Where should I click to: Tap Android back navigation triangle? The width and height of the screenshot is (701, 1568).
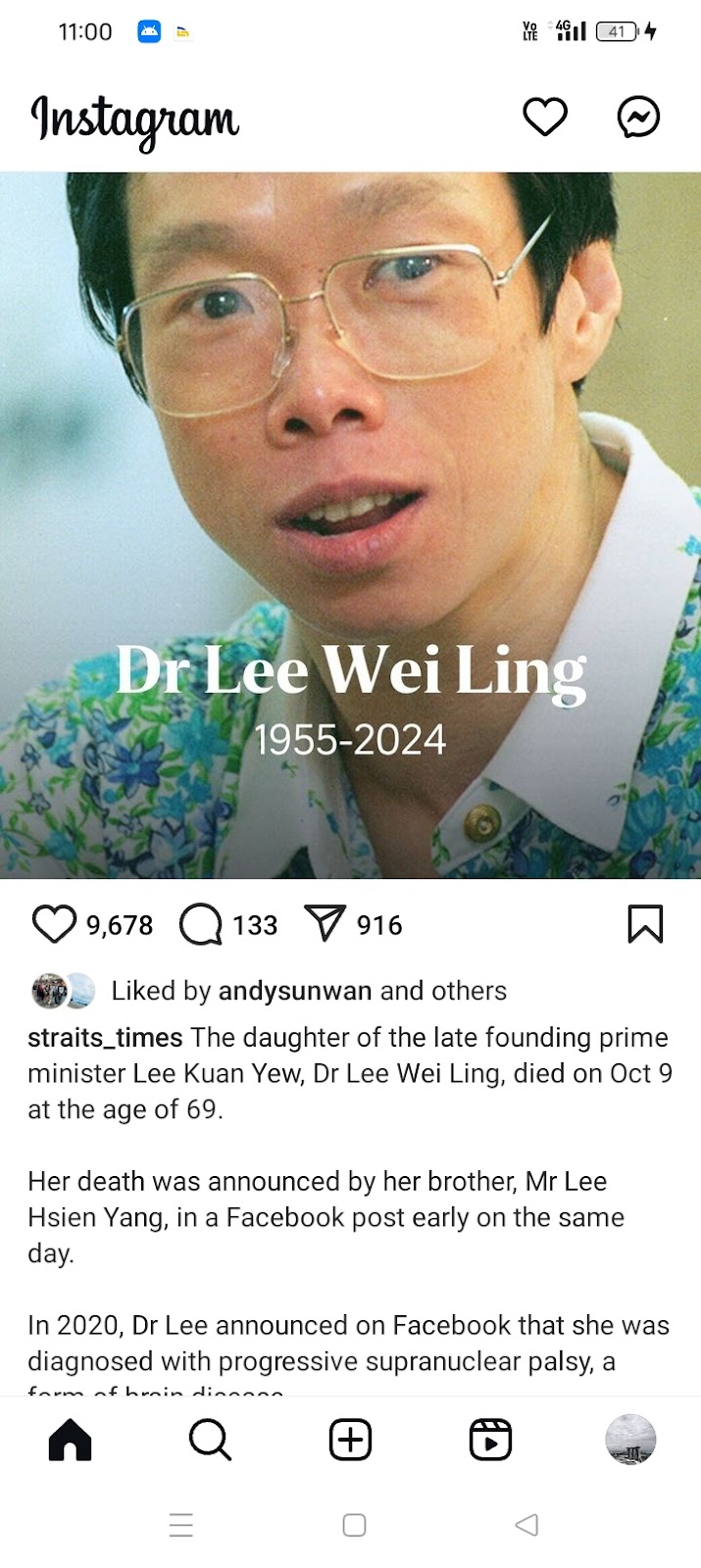point(526,1525)
